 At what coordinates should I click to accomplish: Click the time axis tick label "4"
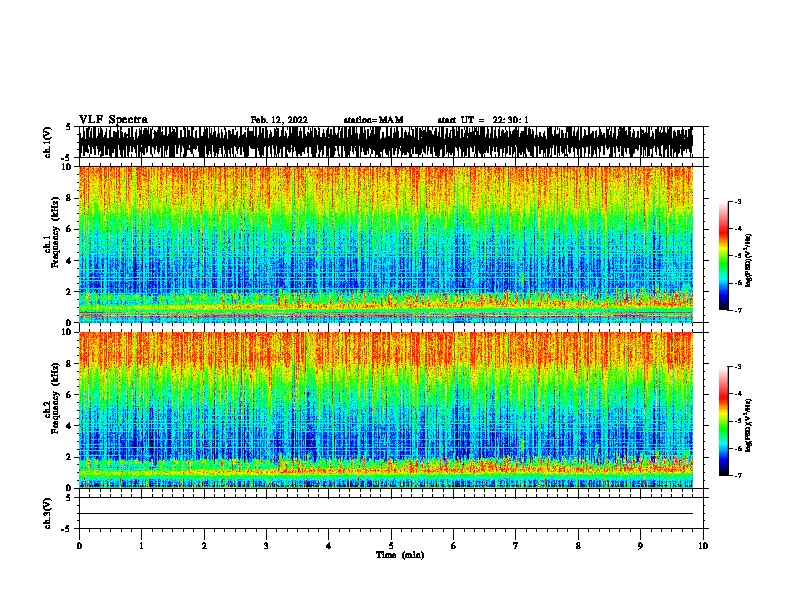(x=329, y=546)
